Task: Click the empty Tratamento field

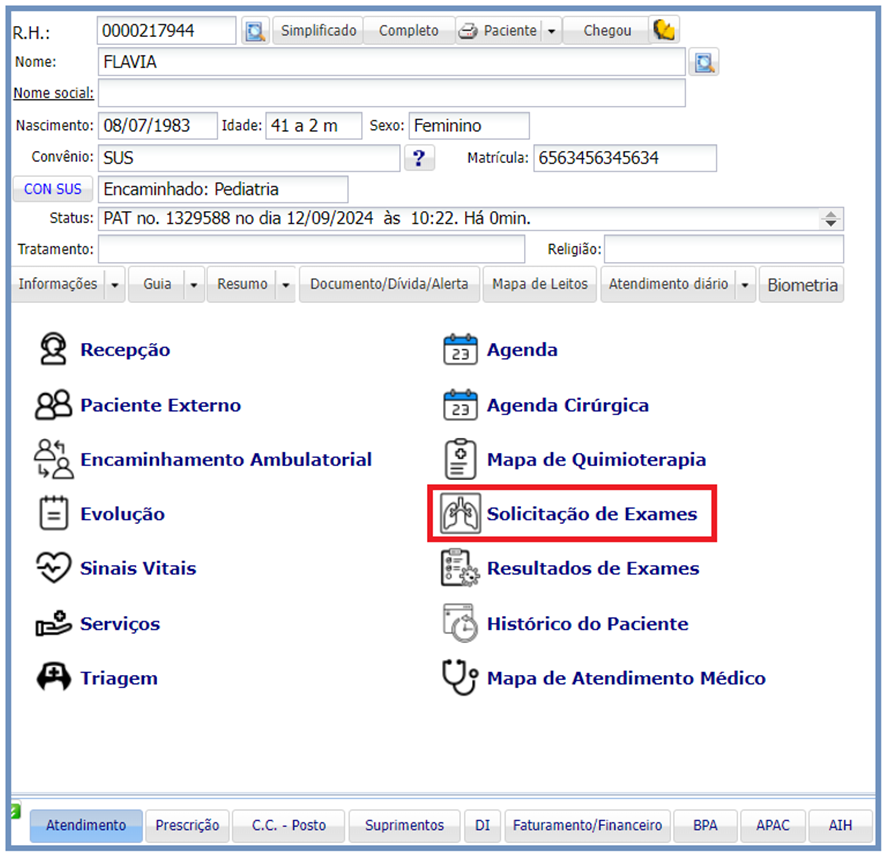Action: coord(311,249)
